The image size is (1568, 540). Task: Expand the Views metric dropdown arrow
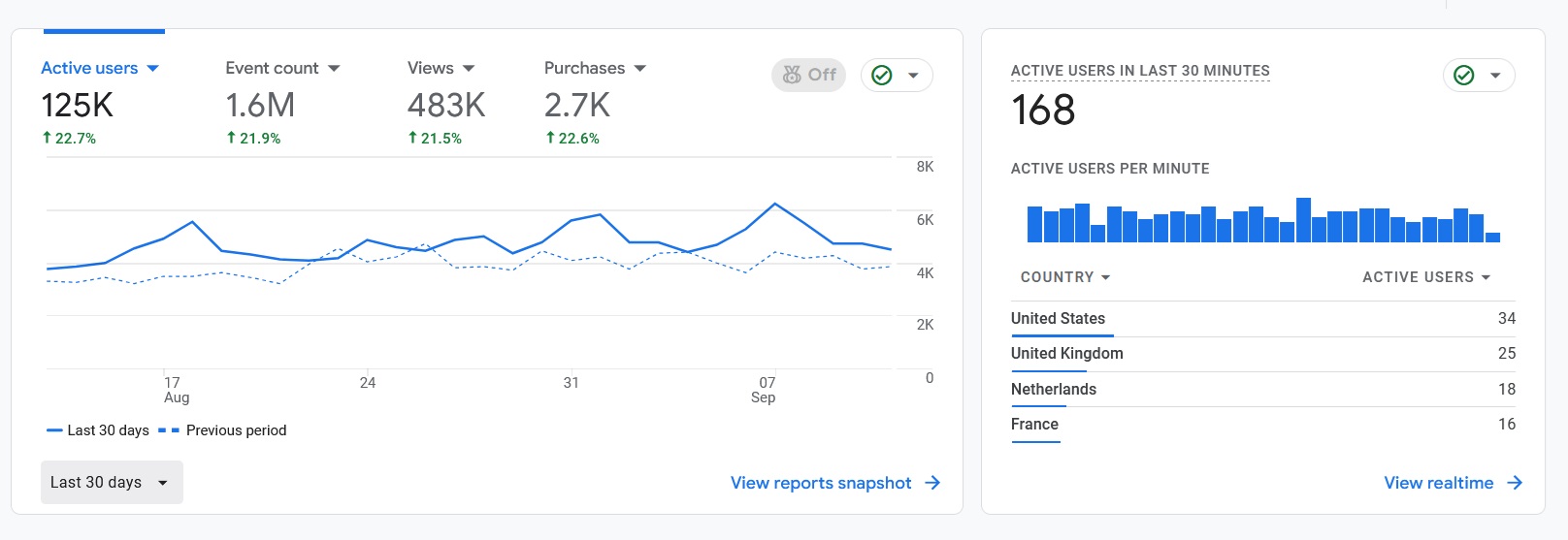click(469, 68)
